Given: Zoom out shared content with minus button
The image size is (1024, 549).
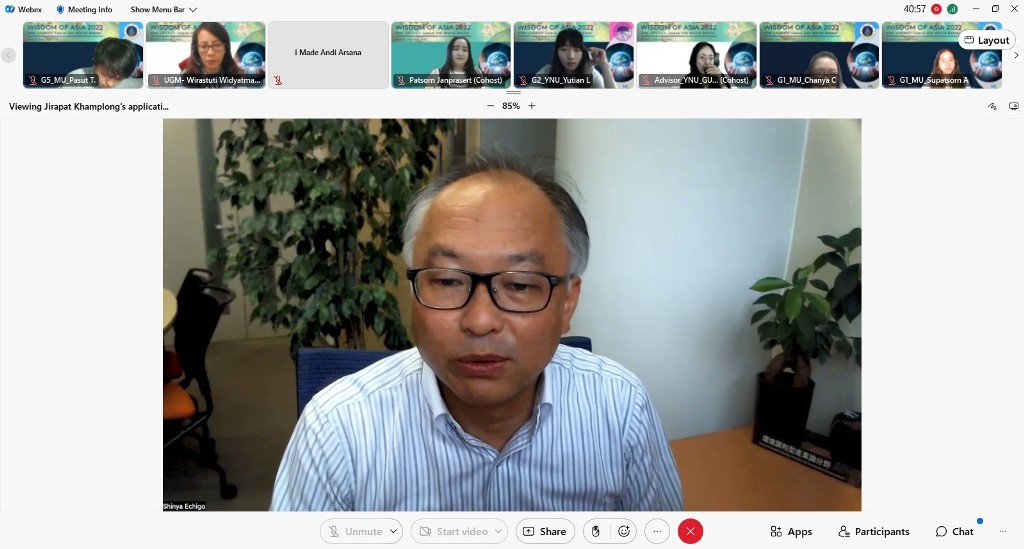Looking at the screenshot, I should (x=490, y=106).
